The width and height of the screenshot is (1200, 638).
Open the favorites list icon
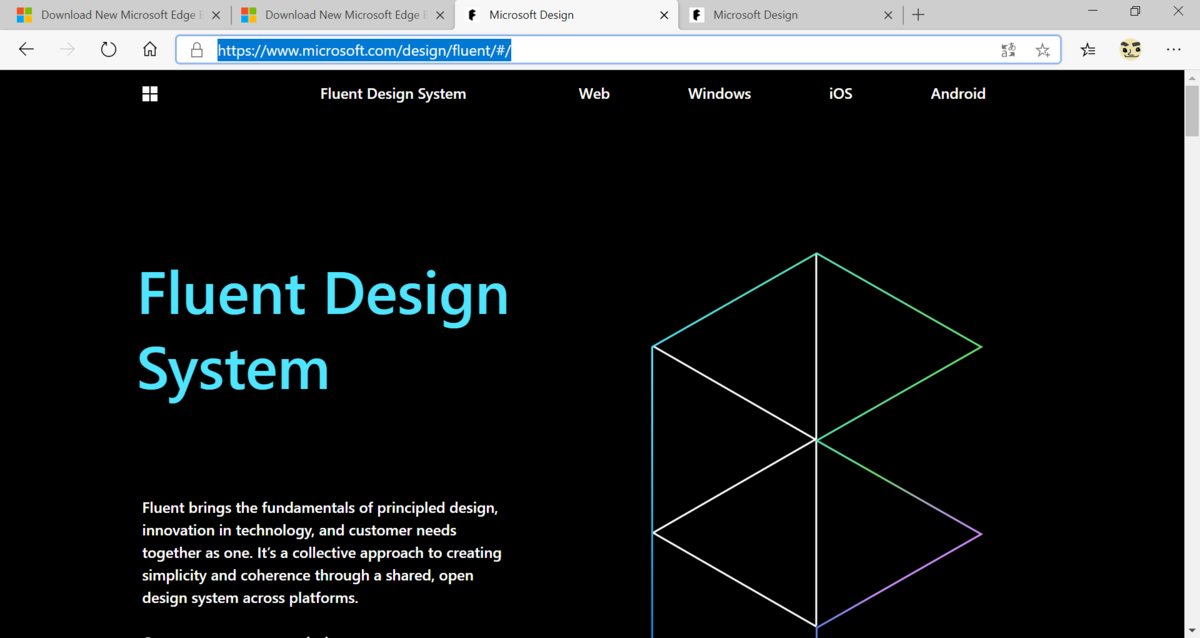pyautogui.click(x=1088, y=50)
